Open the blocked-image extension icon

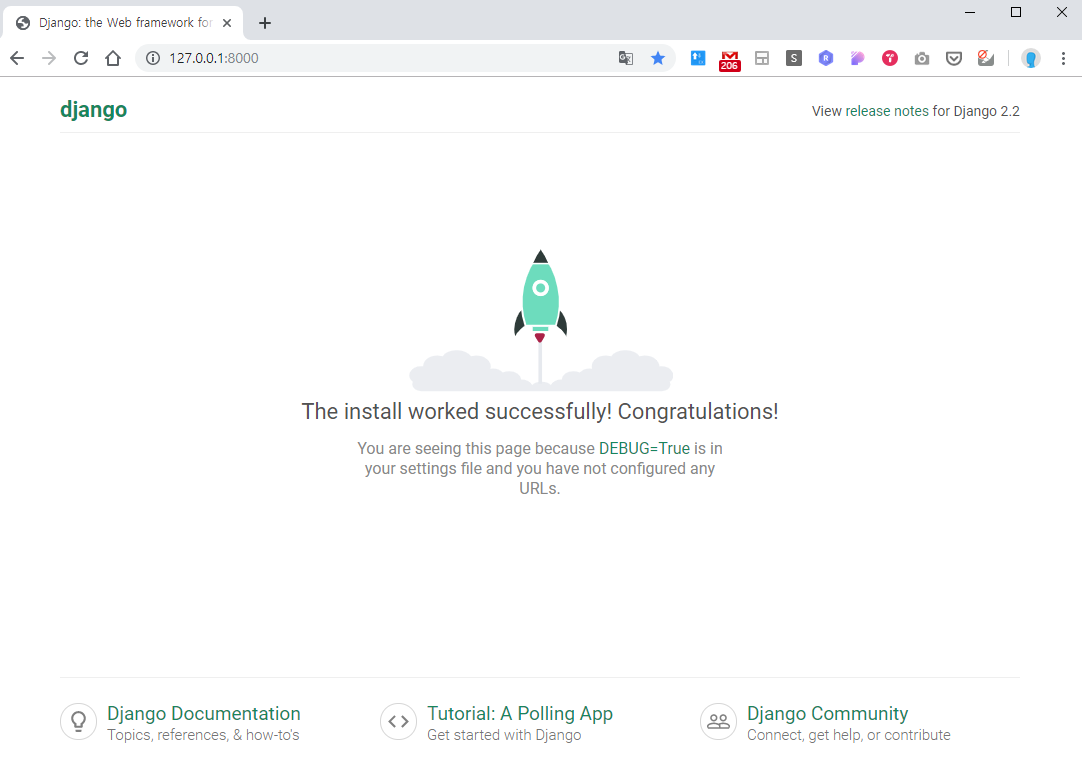point(986,59)
